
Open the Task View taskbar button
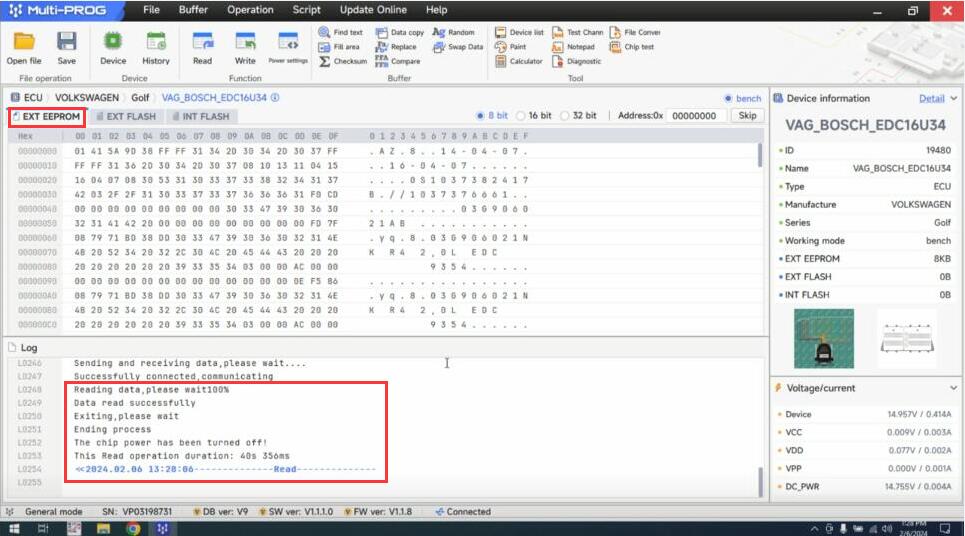(x=43, y=529)
